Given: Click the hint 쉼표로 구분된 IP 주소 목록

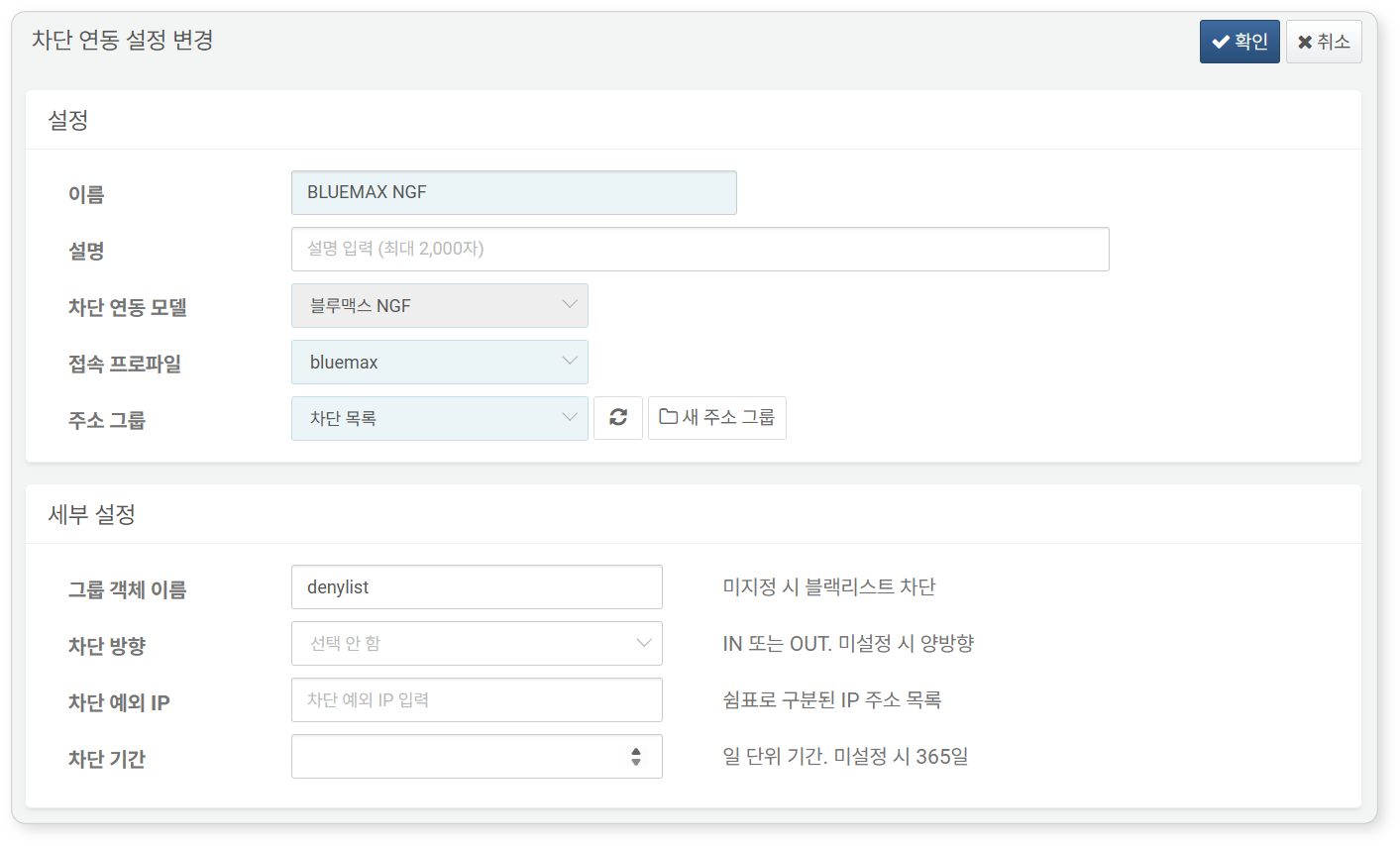Looking at the screenshot, I should coord(832,699).
